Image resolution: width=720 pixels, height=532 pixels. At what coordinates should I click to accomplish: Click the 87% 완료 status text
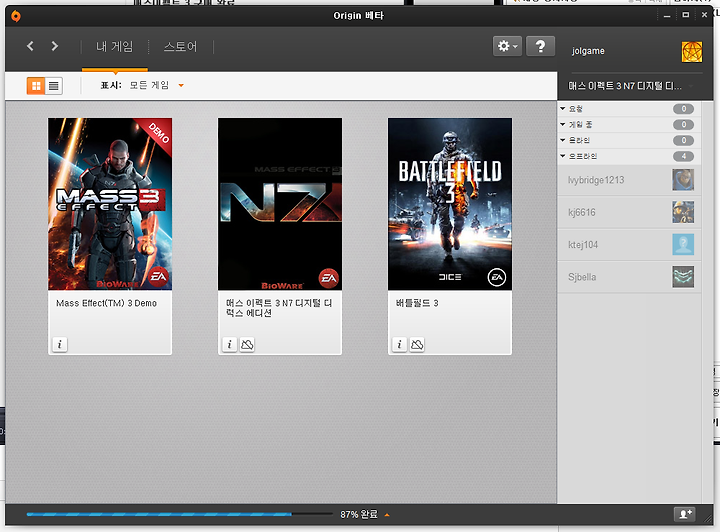[359, 515]
